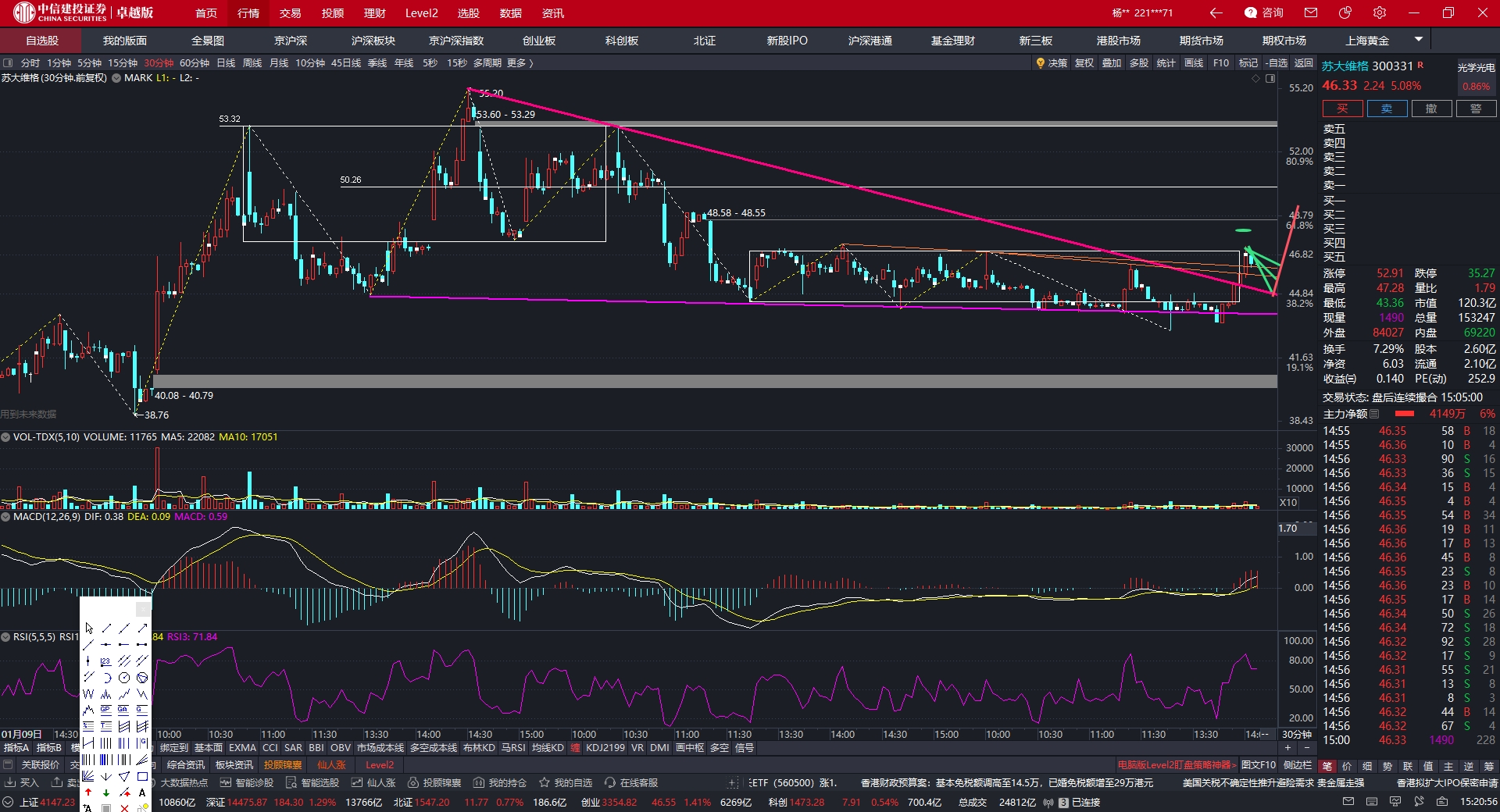Pick the red up-arrow marker tool
This screenshot has height=812, width=1500.
pyautogui.click(x=88, y=792)
